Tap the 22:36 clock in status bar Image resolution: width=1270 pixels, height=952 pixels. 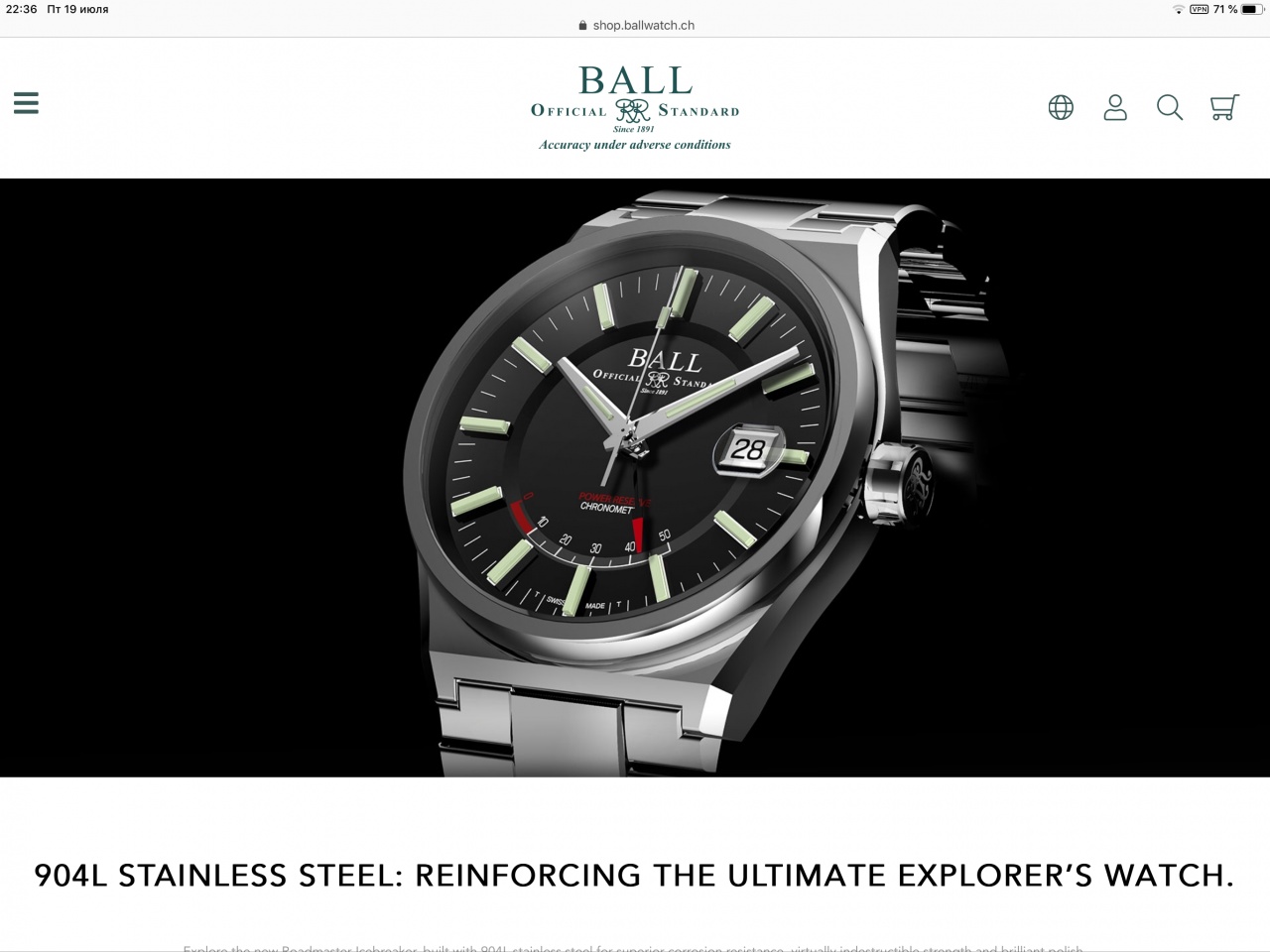click(x=20, y=9)
